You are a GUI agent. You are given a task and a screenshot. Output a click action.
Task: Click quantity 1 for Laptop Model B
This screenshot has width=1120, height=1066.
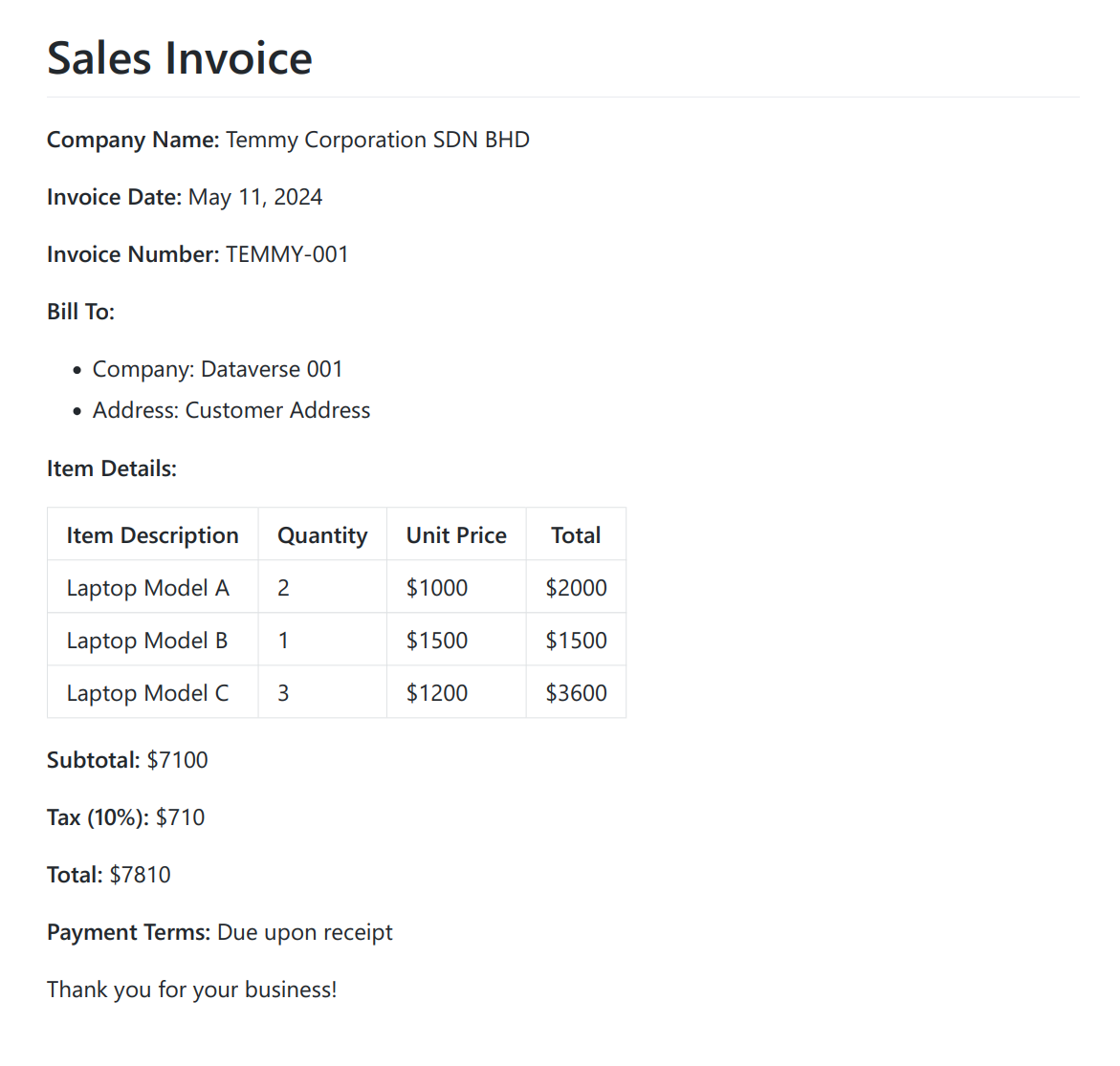[322, 641]
